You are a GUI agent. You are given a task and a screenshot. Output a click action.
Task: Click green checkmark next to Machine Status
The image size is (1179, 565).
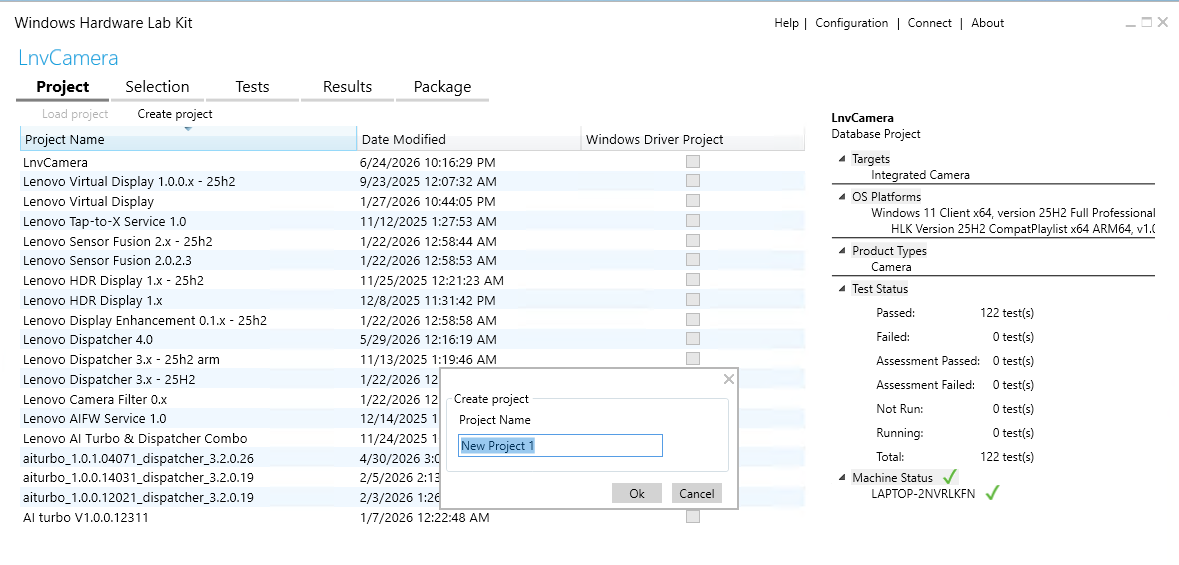[x=950, y=477]
